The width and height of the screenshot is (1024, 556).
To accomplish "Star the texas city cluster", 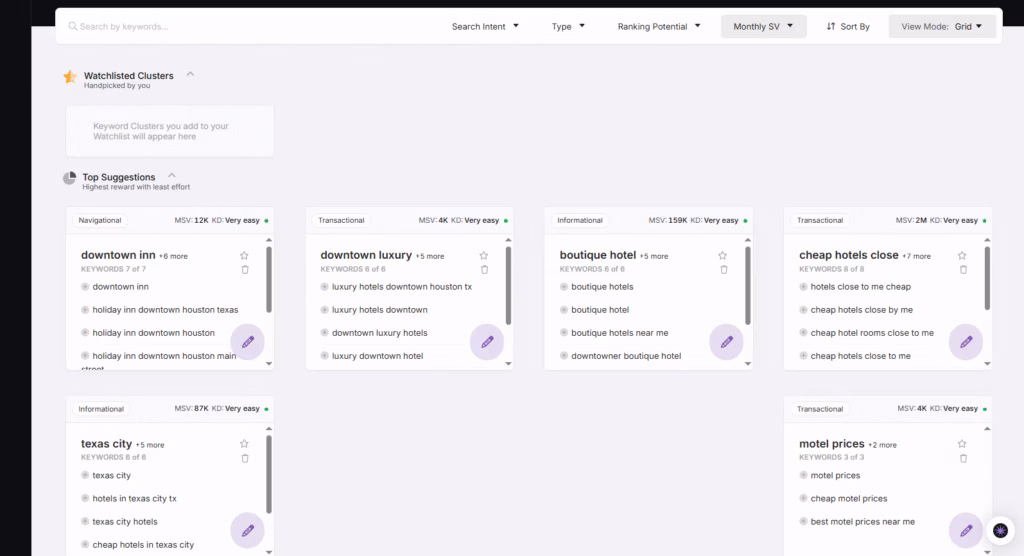I will [244, 444].
